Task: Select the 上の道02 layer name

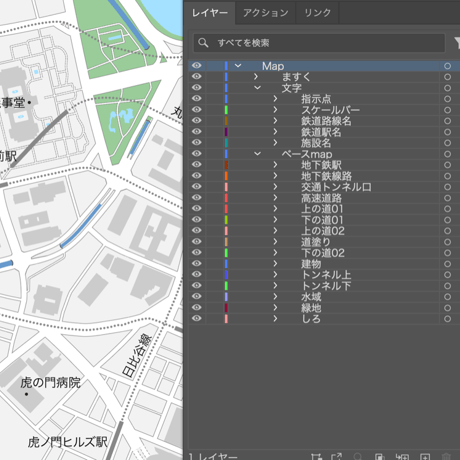Action: click(323, 231)
